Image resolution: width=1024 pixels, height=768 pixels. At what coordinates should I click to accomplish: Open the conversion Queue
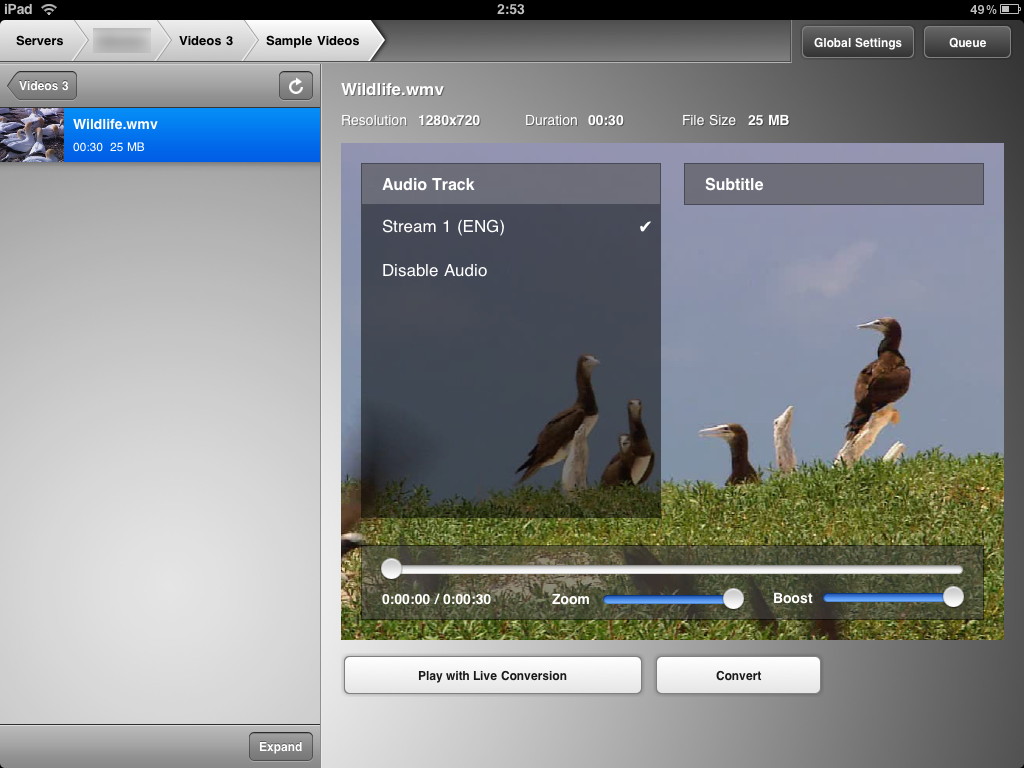click(x=967, y=42)
